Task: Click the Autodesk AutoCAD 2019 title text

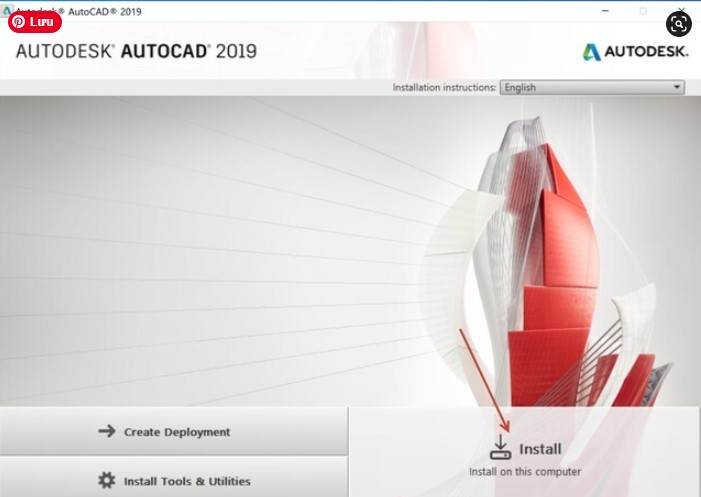Action: [x=136, y=51]
